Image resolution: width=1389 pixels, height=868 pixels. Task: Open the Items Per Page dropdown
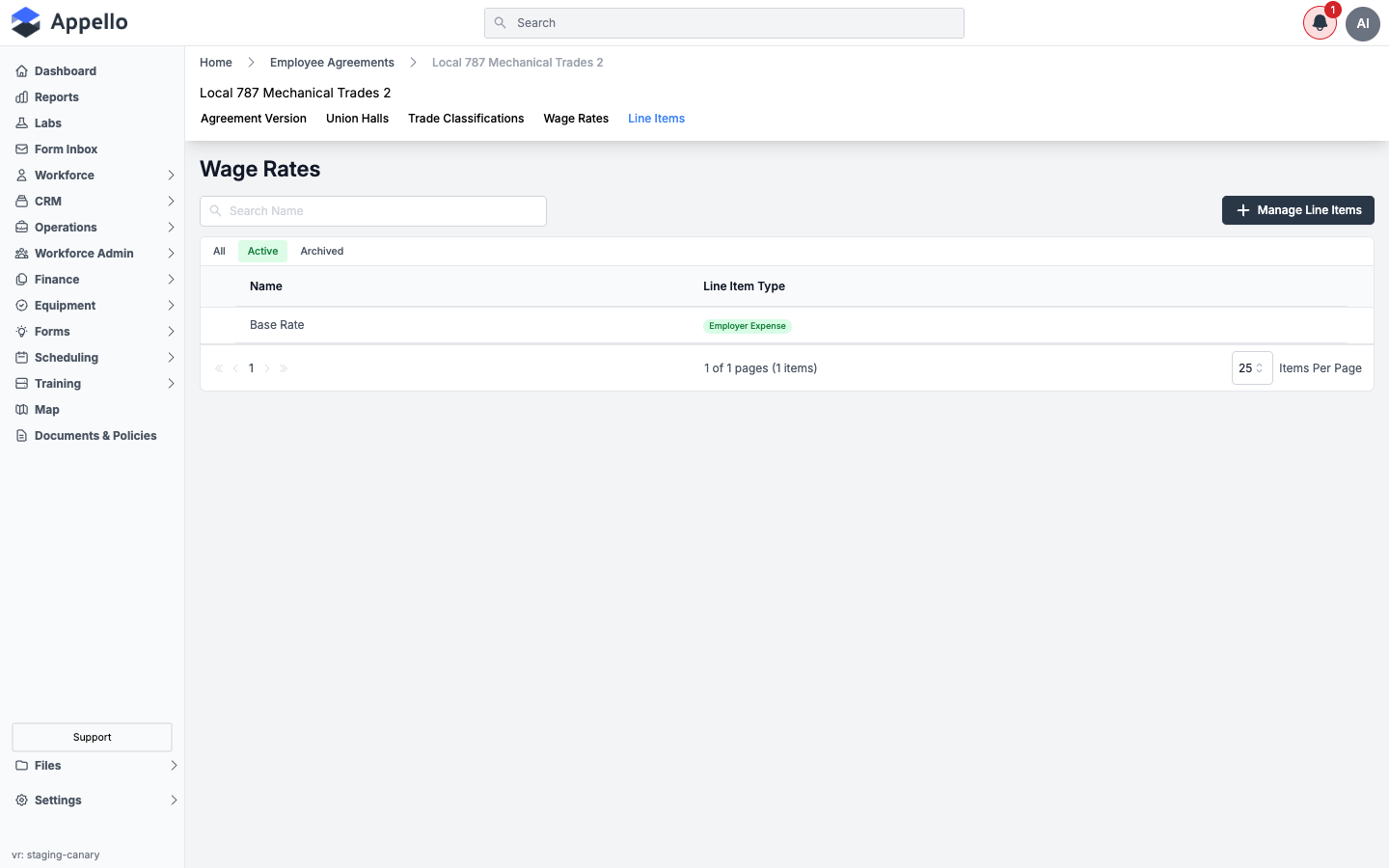[x=1252, y=368]
